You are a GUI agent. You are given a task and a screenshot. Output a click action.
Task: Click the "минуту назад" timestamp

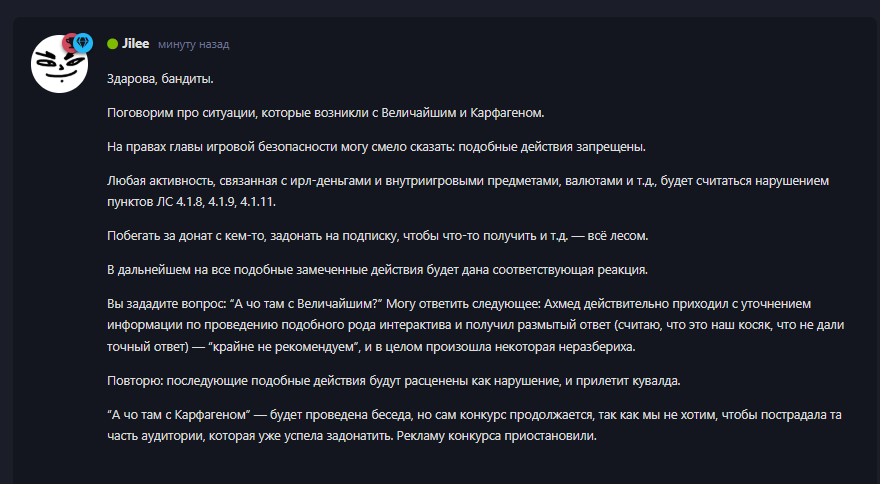click(194, 44)
